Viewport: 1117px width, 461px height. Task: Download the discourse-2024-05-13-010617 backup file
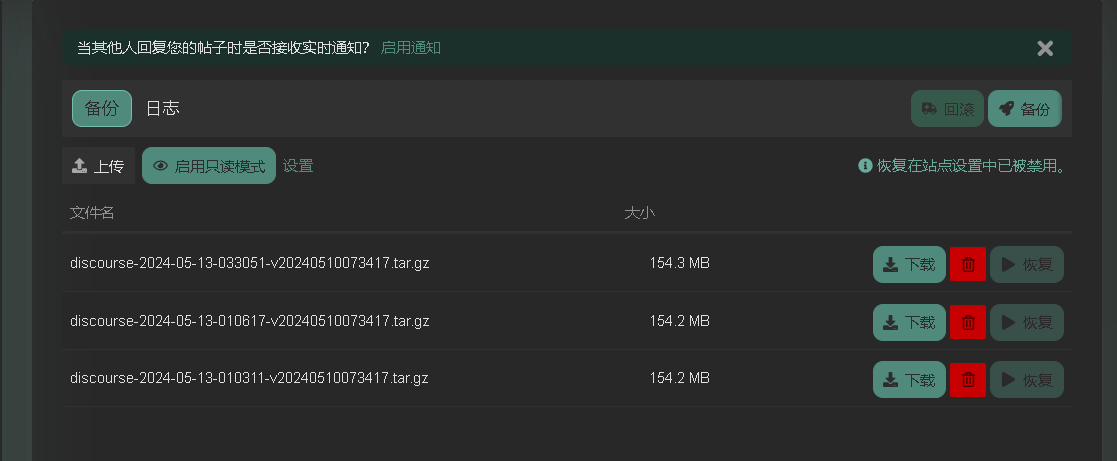[909, 322]
